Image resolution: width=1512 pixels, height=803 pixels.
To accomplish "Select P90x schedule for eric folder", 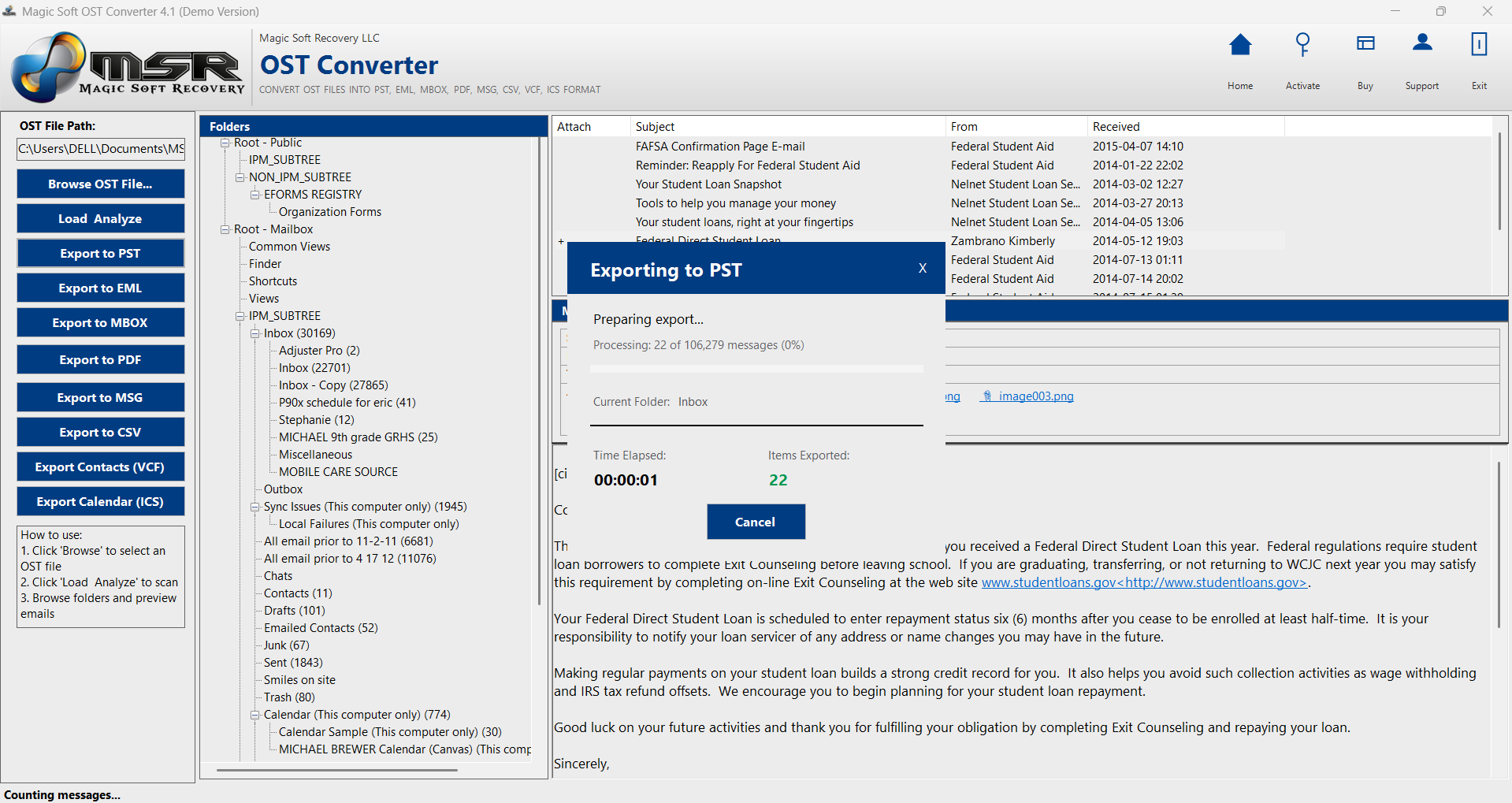I will [347, 403].
